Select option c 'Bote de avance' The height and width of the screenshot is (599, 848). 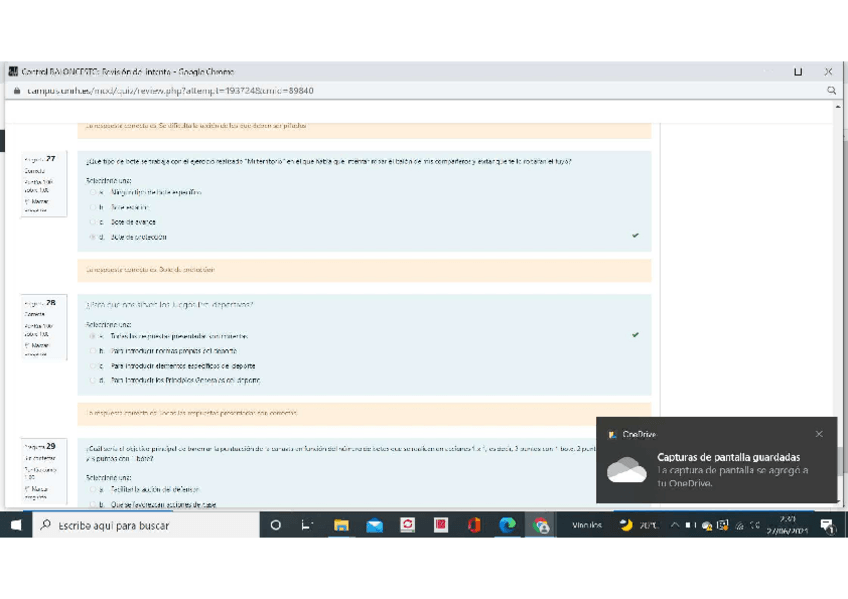point(93,222)
